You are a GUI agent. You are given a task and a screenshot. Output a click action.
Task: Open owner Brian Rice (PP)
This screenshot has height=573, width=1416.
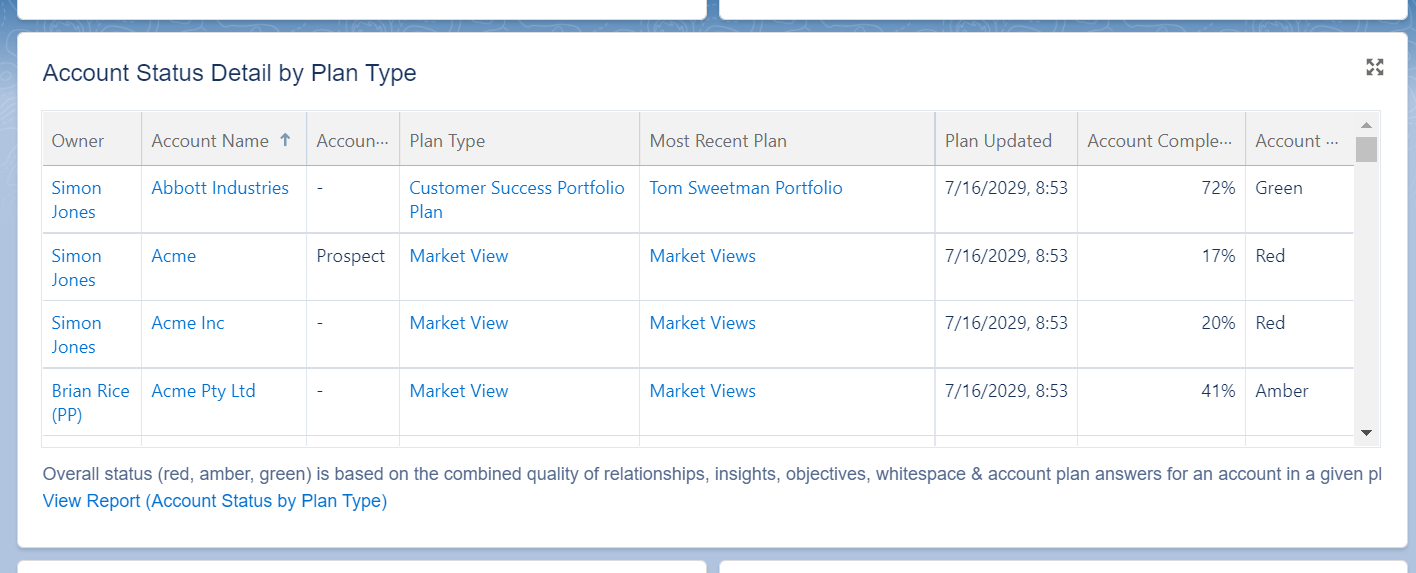point(91,403)
